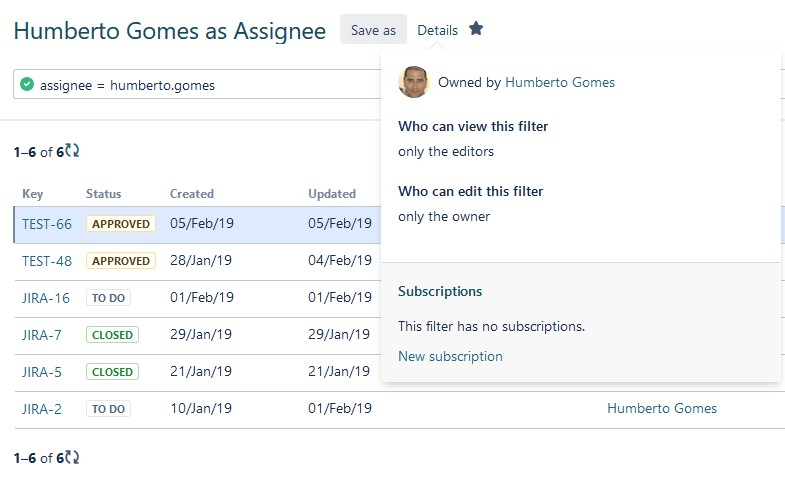Image resolution: width=785 pixels, height=477 pixels.
Task: Sort by the Updated column header
Action: (x=332, y=194)
